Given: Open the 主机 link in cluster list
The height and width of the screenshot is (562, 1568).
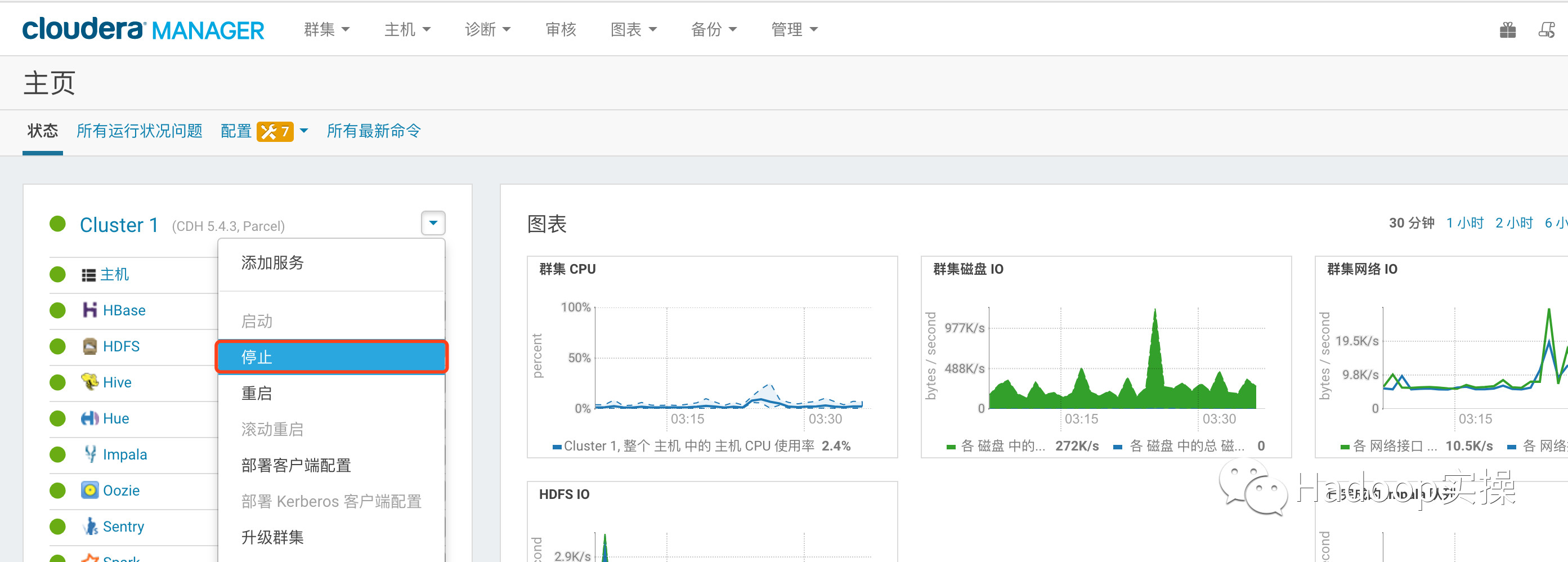Looking at the screenshot, I should click(114, 275).
